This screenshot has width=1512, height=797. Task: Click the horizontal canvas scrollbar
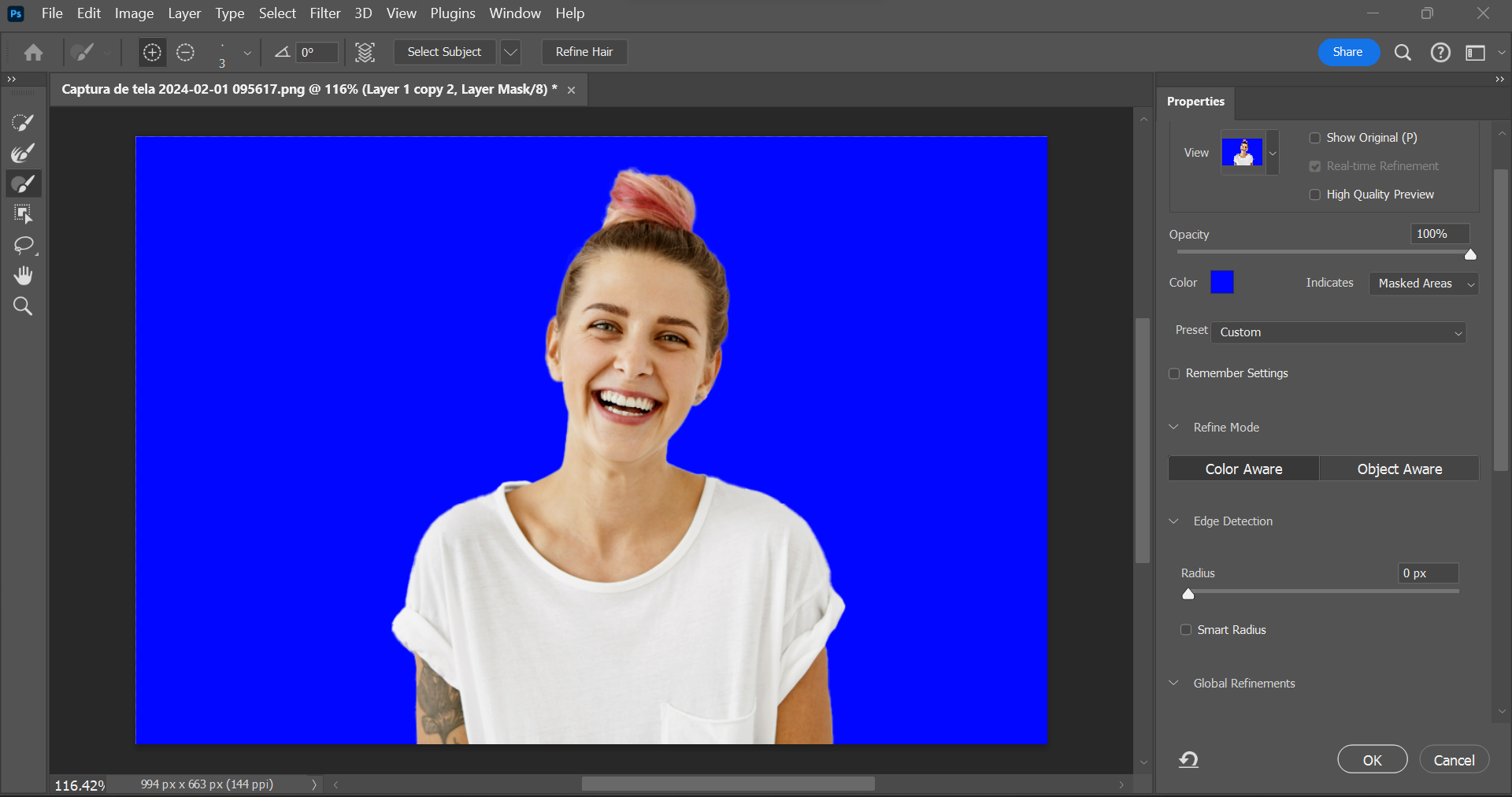[728, 784]
